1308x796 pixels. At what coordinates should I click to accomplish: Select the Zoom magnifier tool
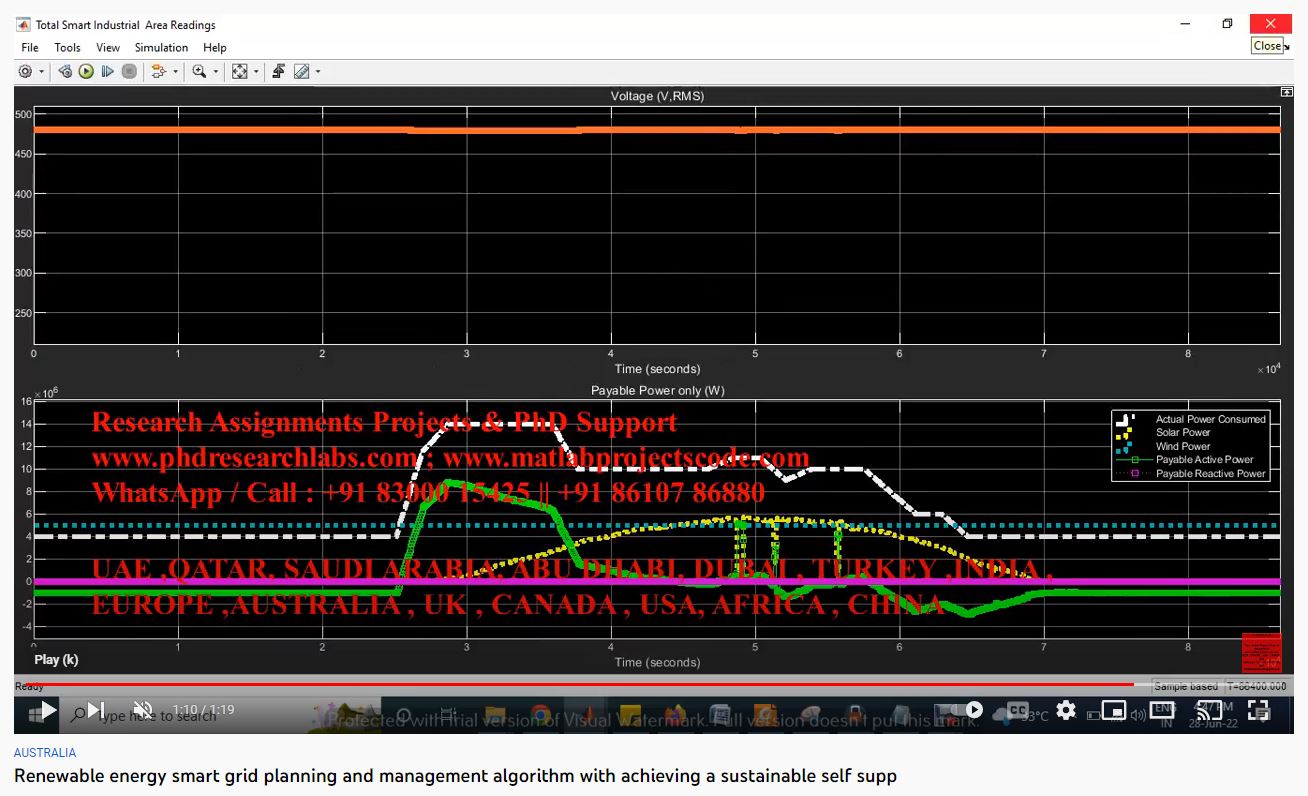199,72
